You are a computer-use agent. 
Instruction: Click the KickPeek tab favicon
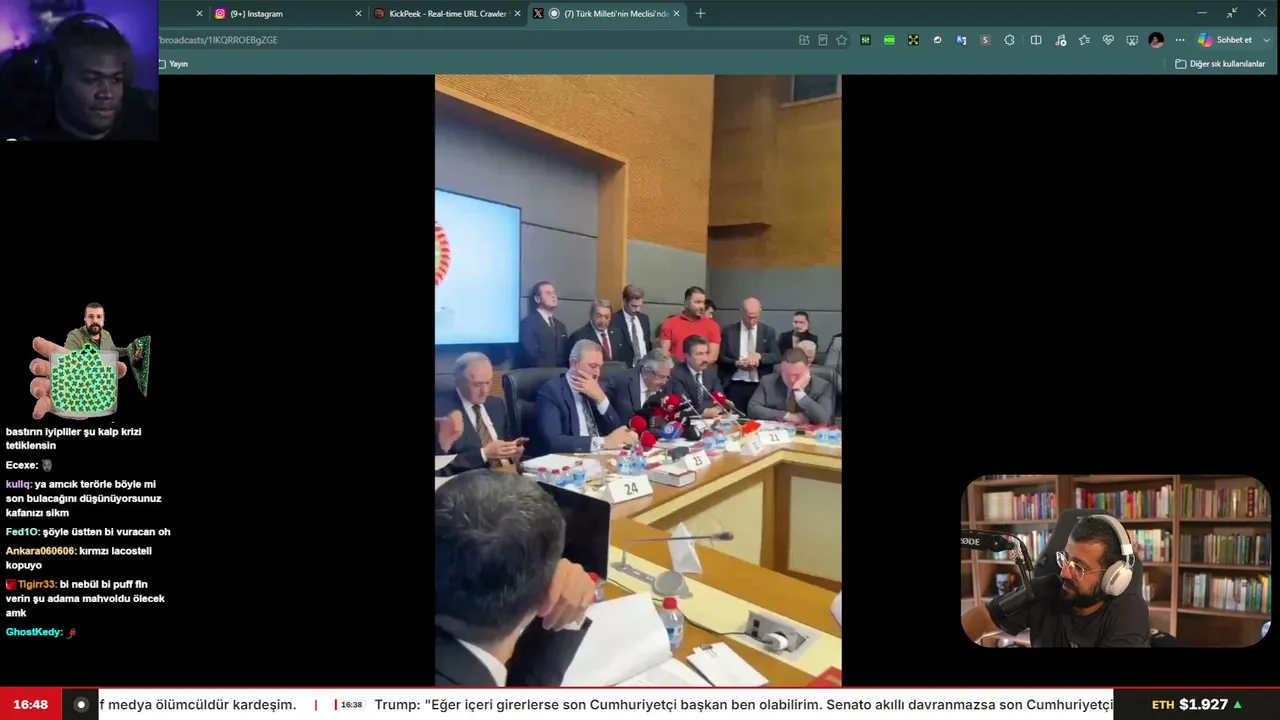[380, 14]
